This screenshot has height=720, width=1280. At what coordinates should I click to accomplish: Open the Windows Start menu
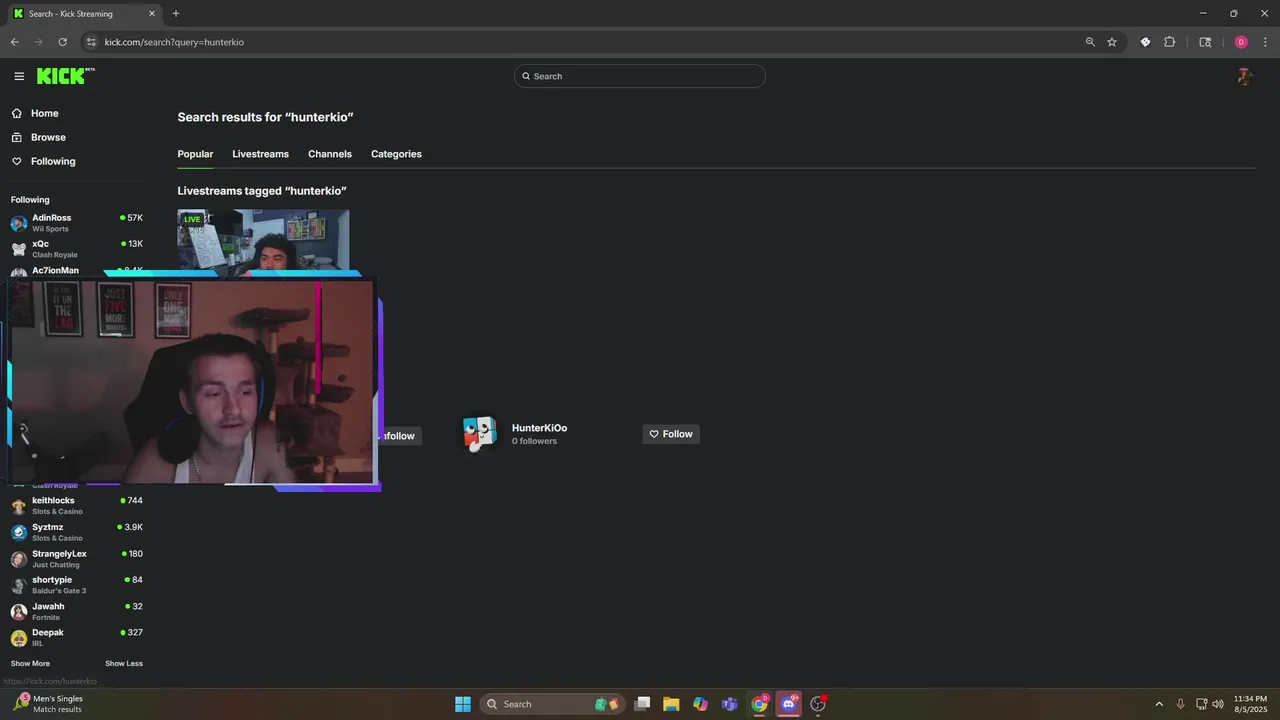tap(463, 704)
